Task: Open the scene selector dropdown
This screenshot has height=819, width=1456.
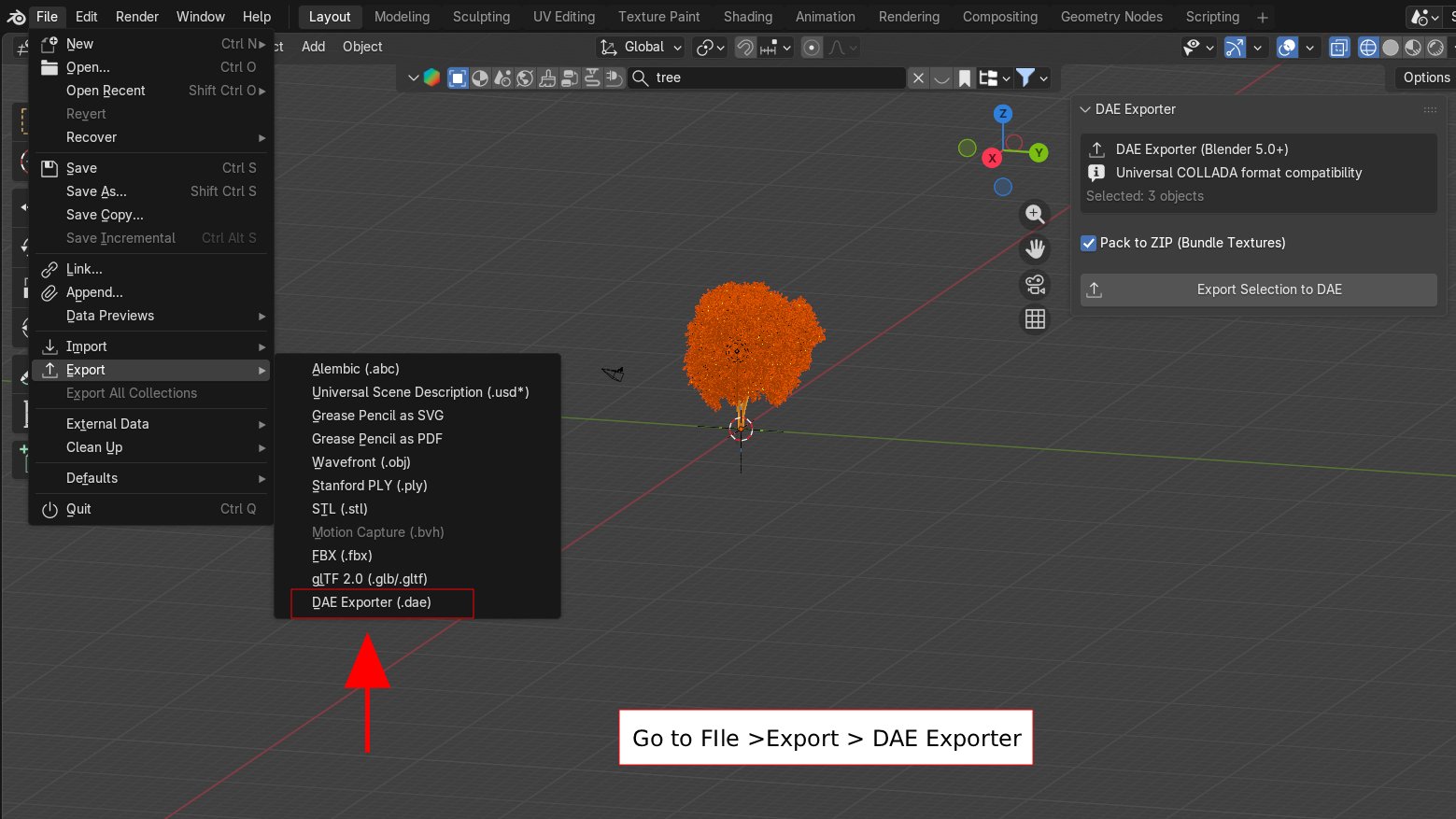Action: coord(1425,17)
